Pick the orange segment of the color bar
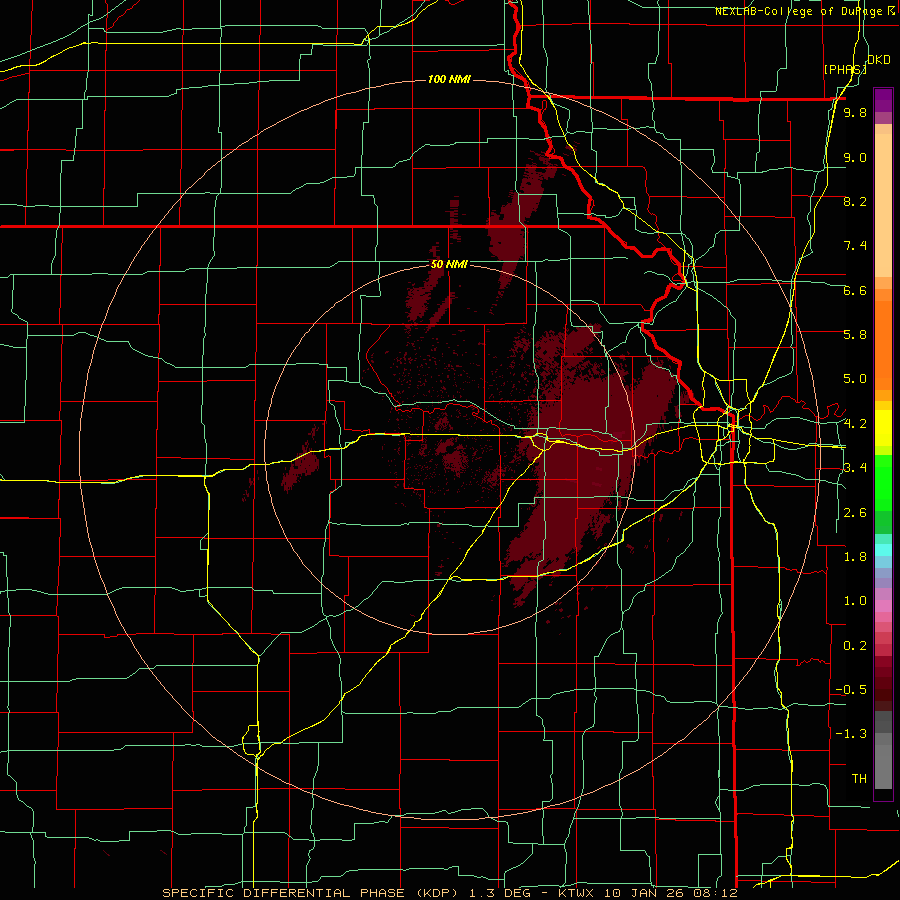The height and width of the screenshot is (900, 900). (883, 344)
